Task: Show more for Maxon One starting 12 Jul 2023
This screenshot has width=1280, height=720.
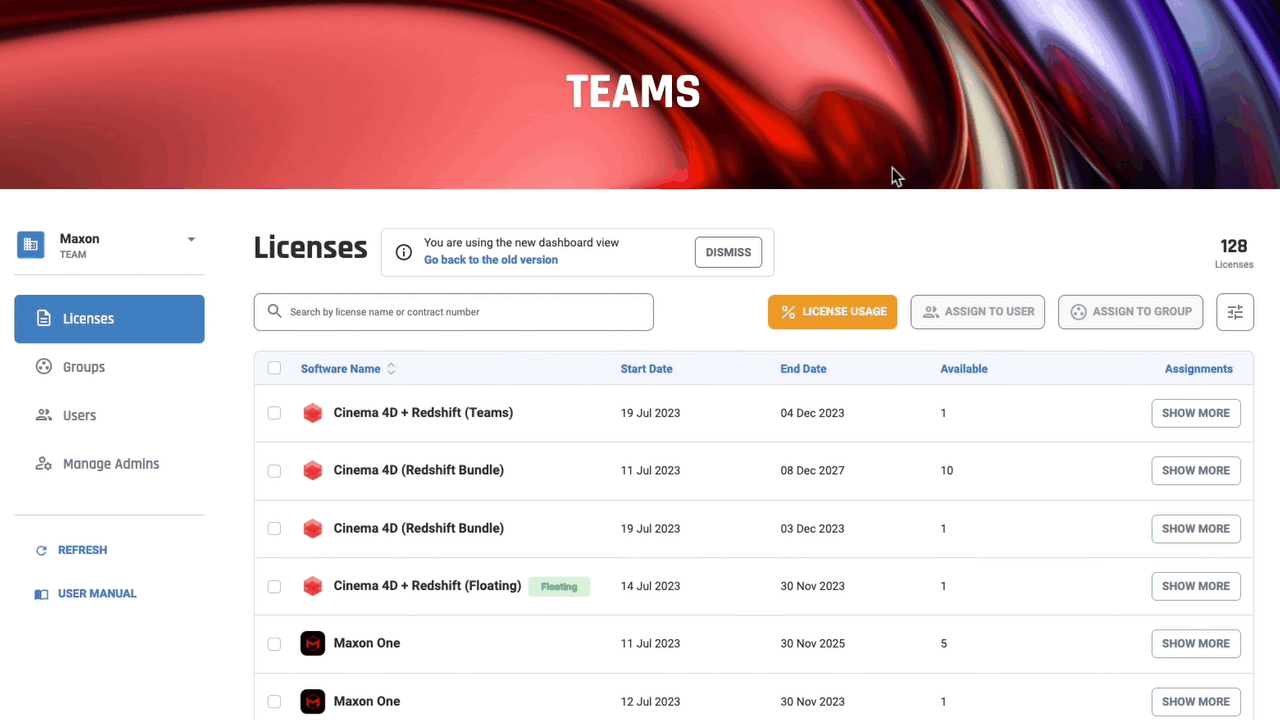Action: 1196,702
